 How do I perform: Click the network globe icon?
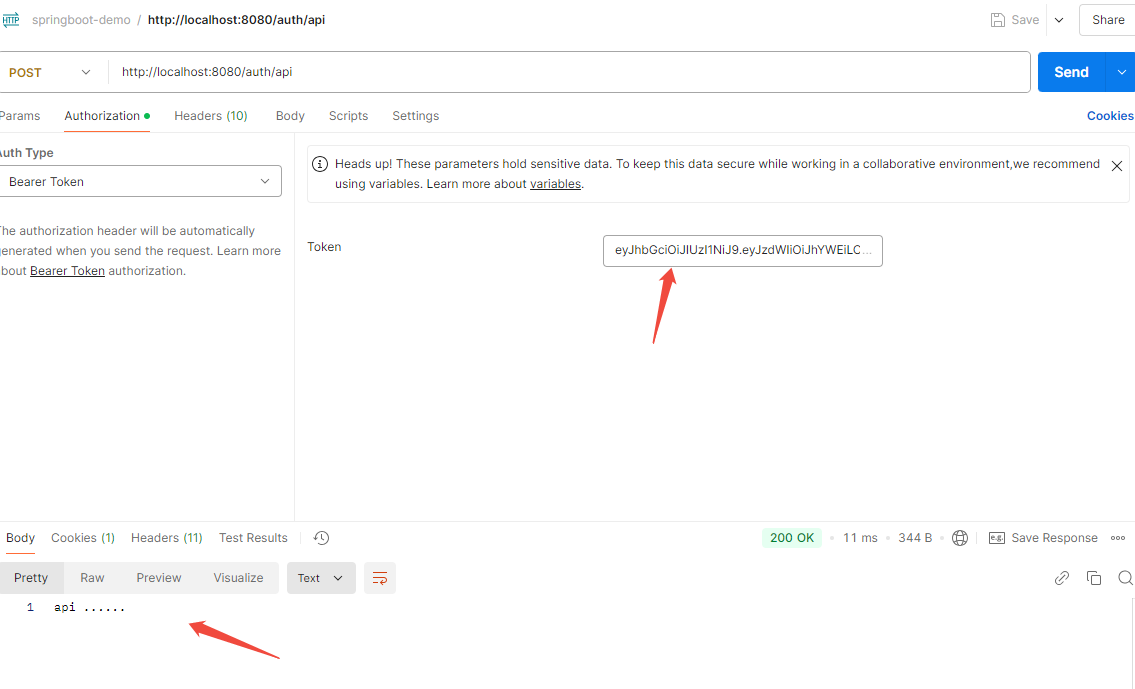pos(960,538)
